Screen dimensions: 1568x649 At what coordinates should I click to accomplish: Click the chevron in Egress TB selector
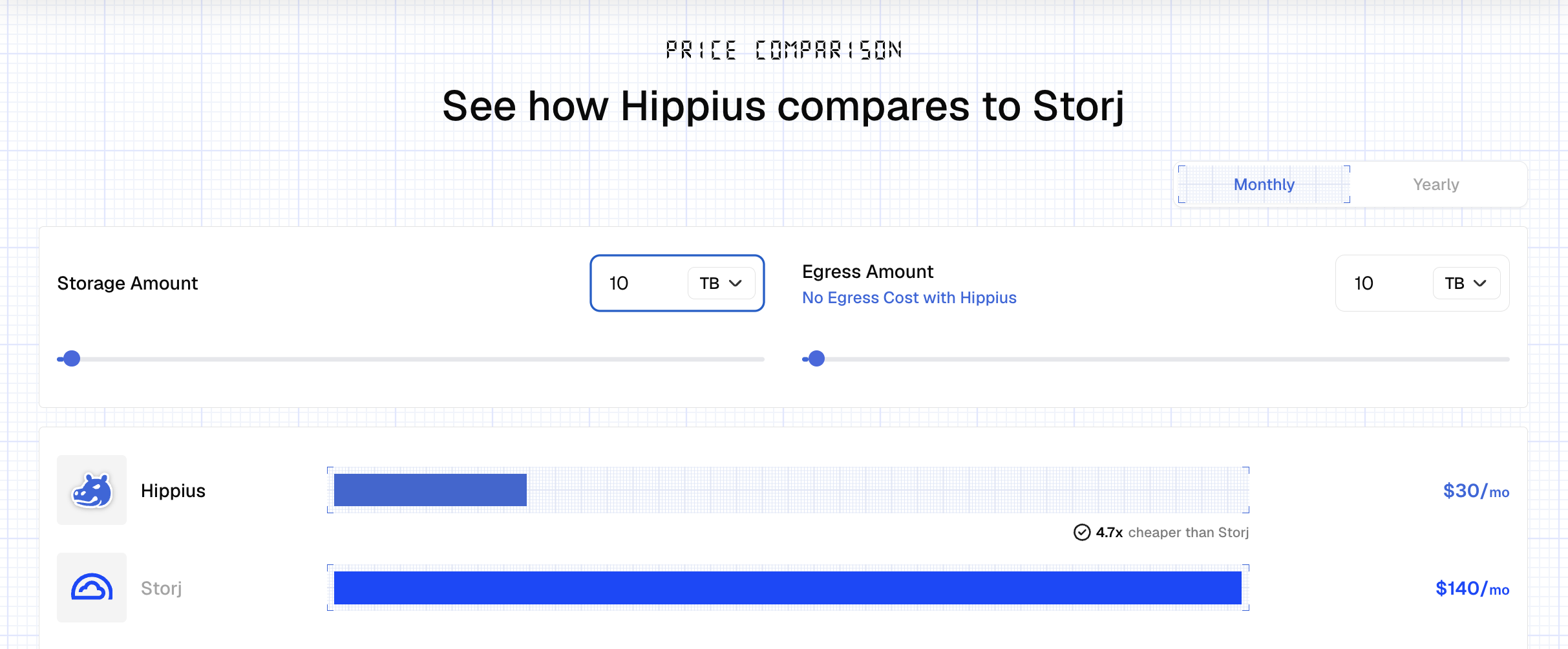(x=1480, y=283)
